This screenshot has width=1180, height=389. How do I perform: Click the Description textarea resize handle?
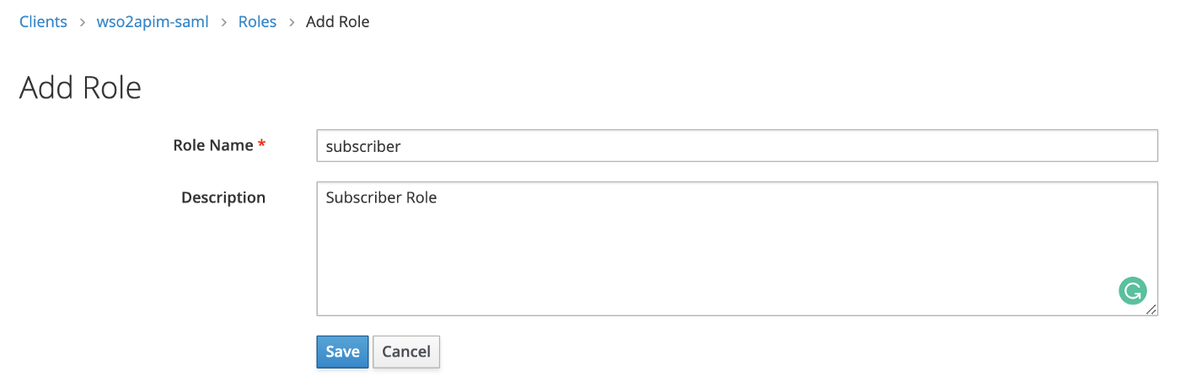pyautogui.click(x=1151, y=309)
